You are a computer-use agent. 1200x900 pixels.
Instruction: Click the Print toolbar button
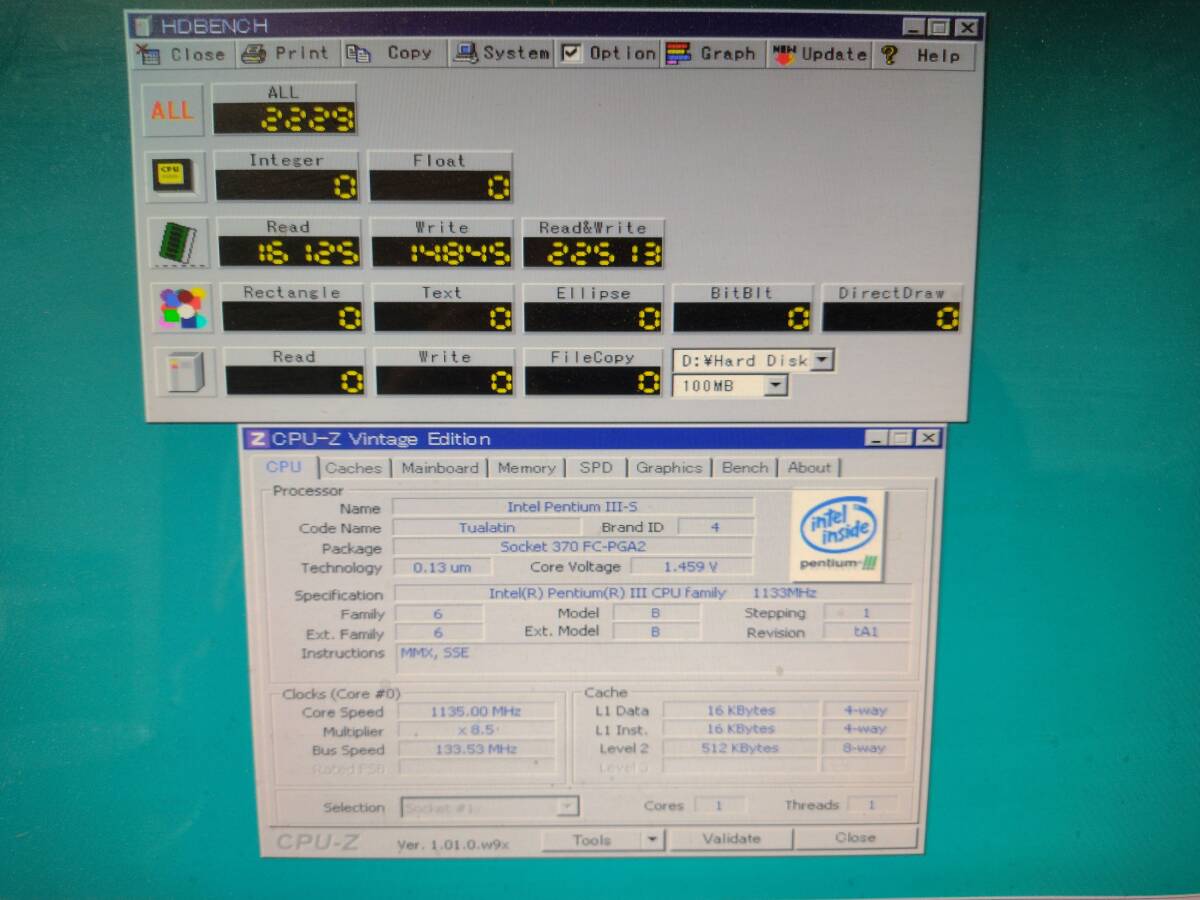pyautogui.click(x=286, y=54)
